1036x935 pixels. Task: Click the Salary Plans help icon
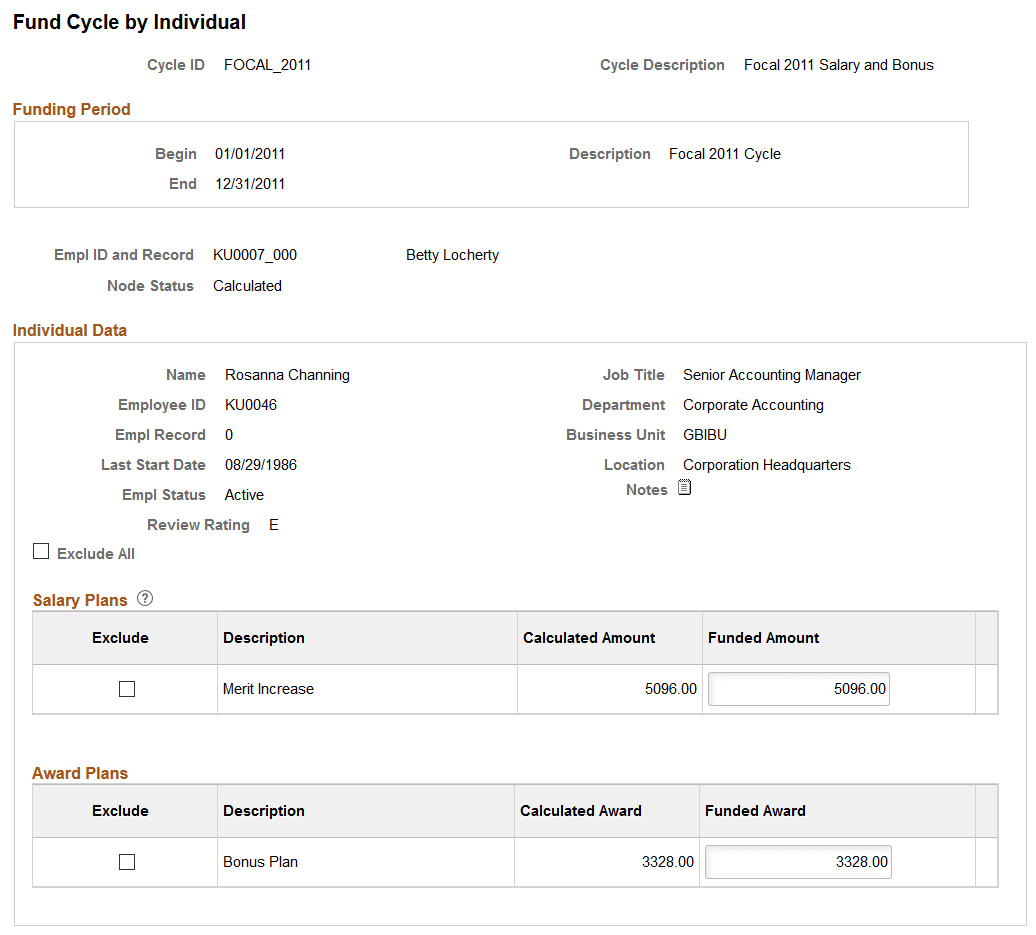pos(145,598)
